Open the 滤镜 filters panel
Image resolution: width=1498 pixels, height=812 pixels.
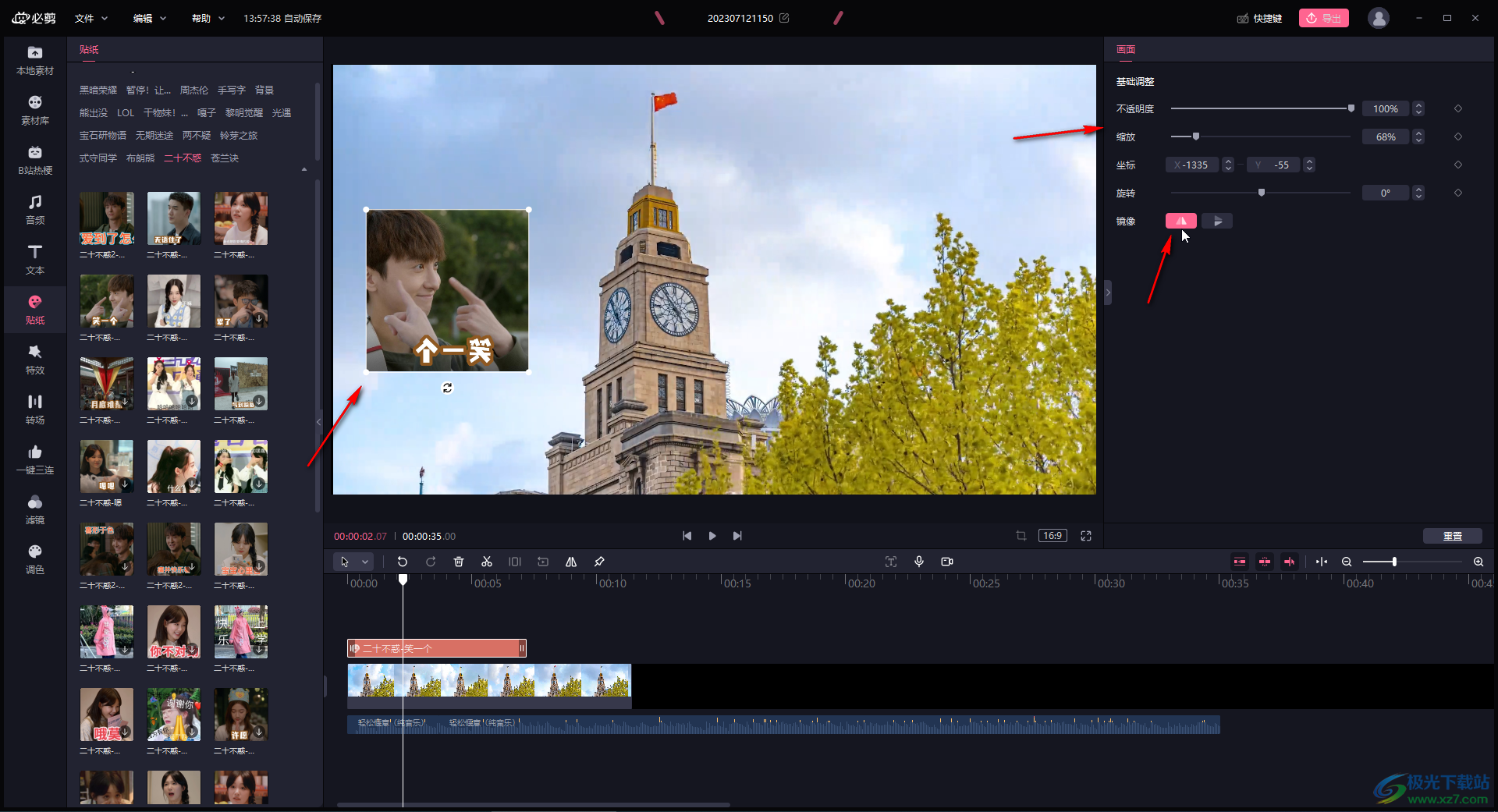35,510
